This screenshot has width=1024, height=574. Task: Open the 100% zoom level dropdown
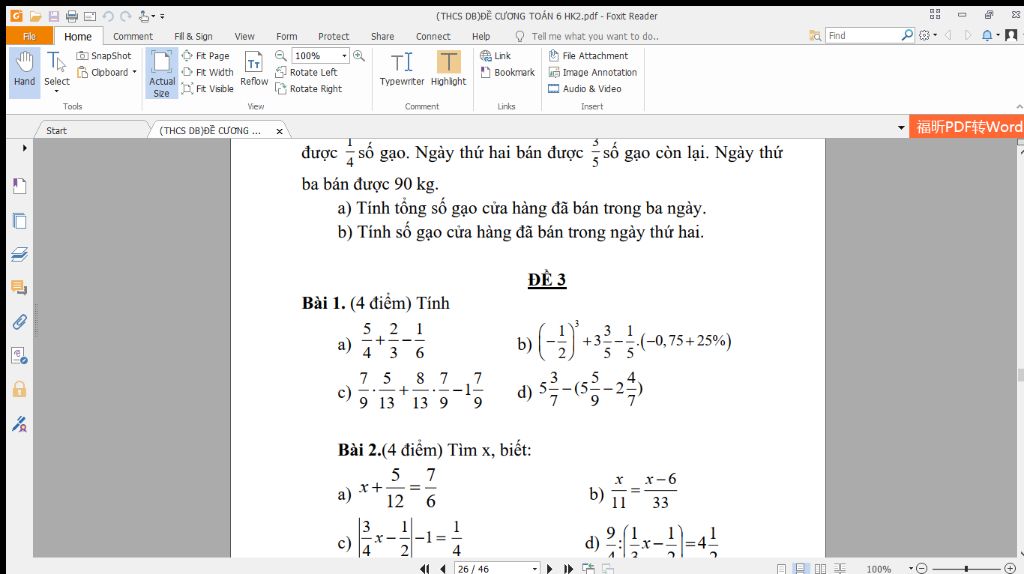[x=344, y=56]
